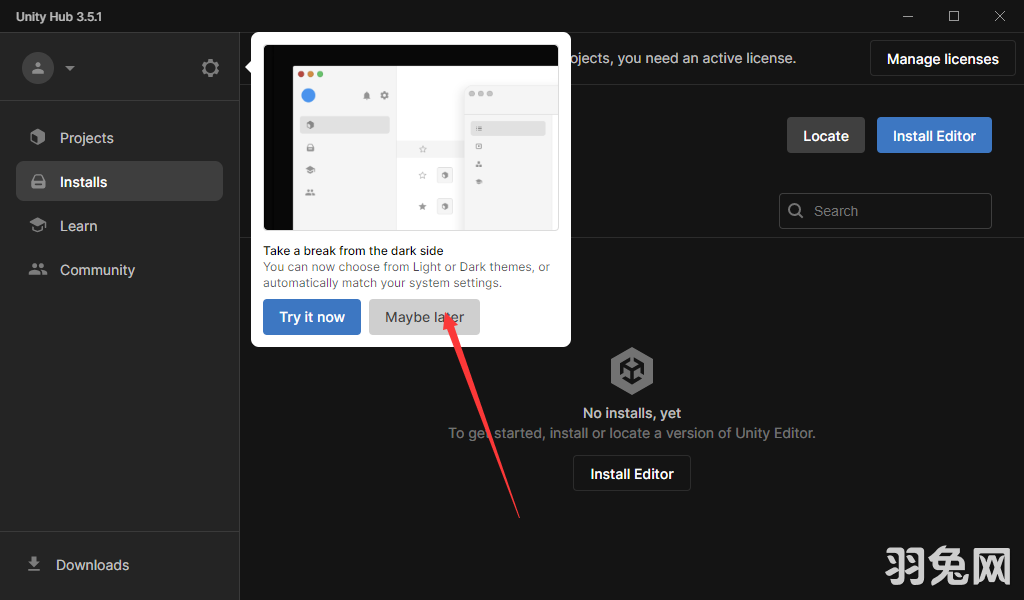The height and width of the screenshot is (600, 1024).
Task: Open the Downloads panel
Action: point(92,565)
